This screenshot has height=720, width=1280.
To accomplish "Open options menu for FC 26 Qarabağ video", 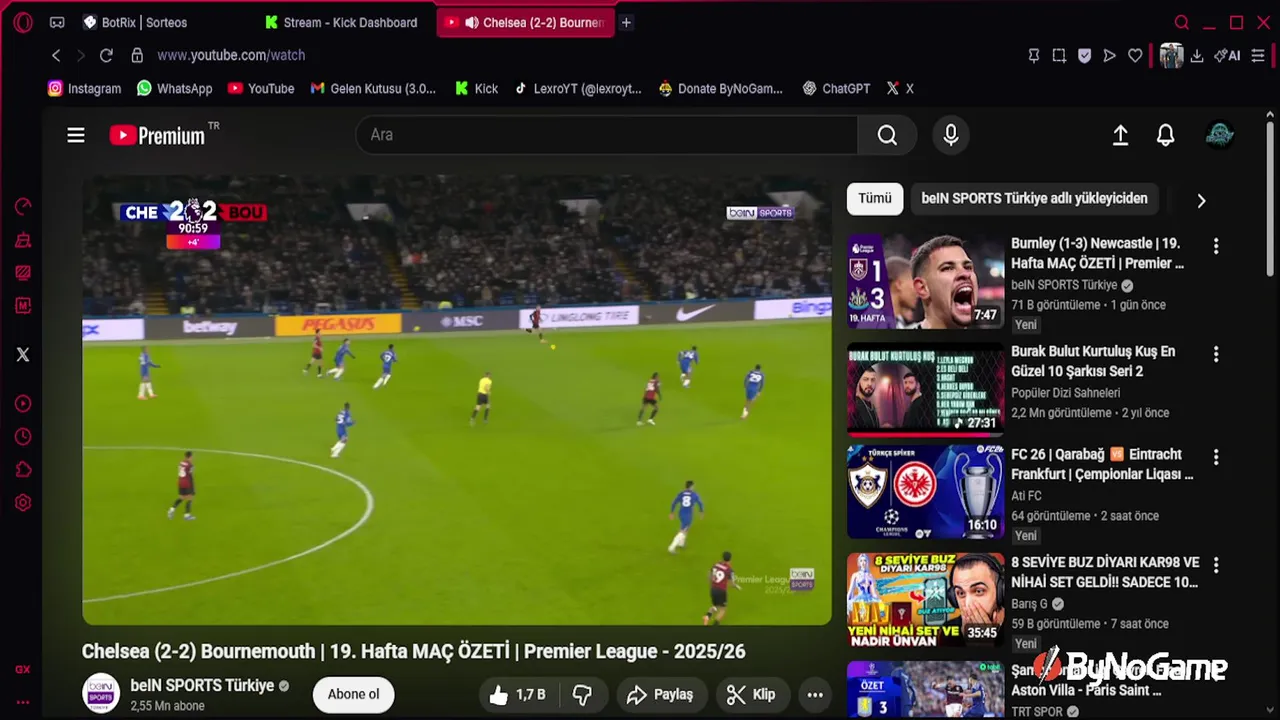I will click(x=1216, y=457).
